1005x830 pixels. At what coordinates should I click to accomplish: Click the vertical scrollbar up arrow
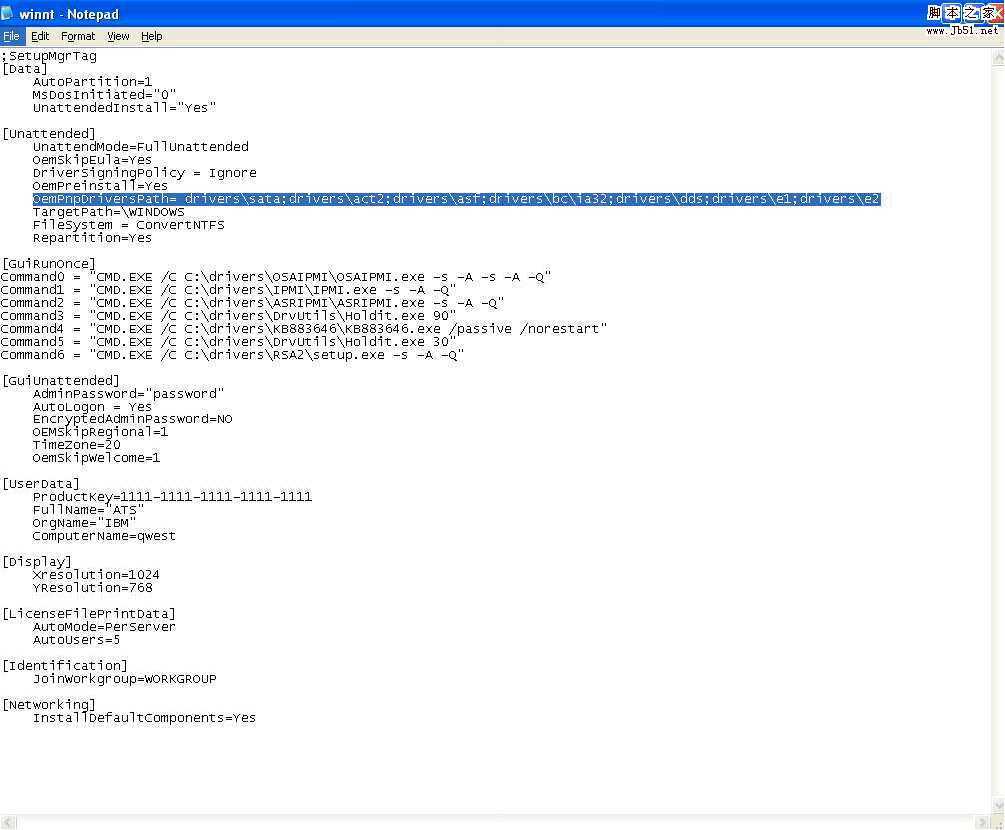click(x=998, y=58)
